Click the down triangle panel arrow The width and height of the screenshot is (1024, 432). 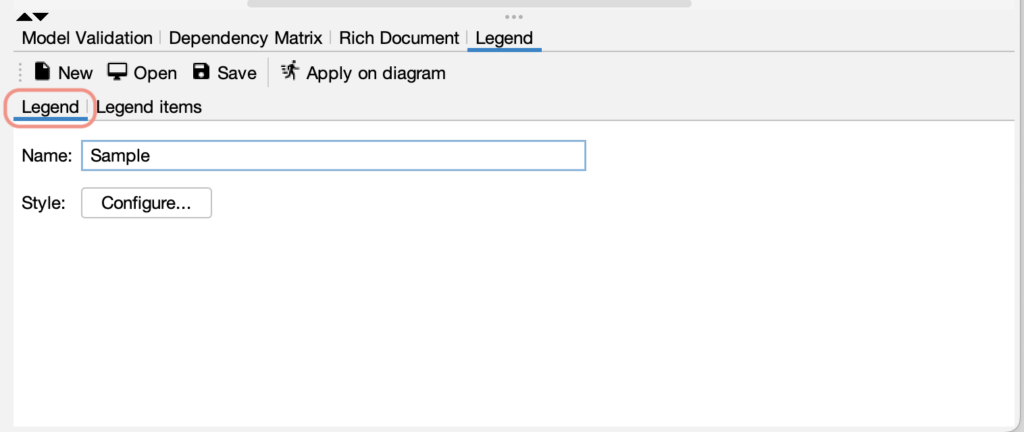[x=41, y=16]
